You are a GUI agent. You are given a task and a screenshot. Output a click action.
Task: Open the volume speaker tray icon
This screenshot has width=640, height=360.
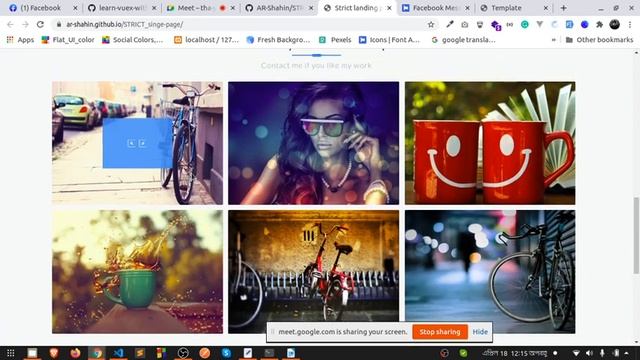pos(589,353)
